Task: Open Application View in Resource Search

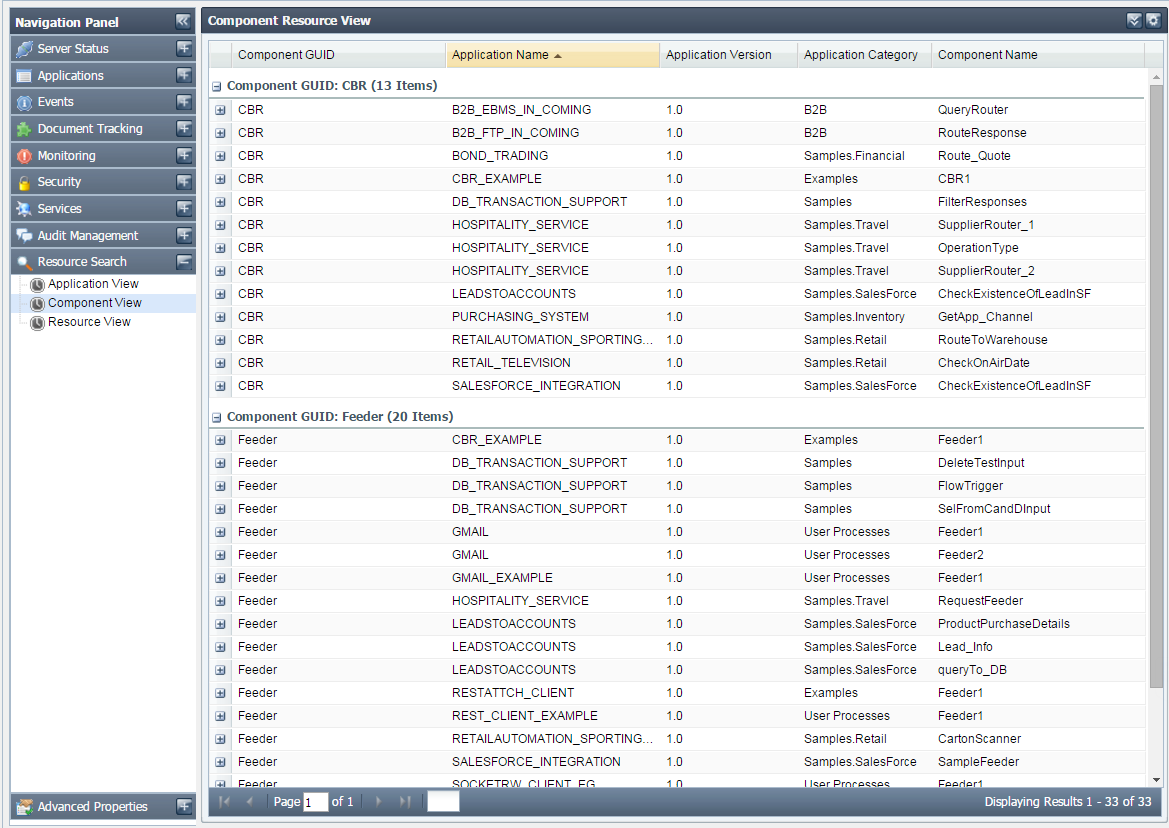Action: [x=93, y=284]
